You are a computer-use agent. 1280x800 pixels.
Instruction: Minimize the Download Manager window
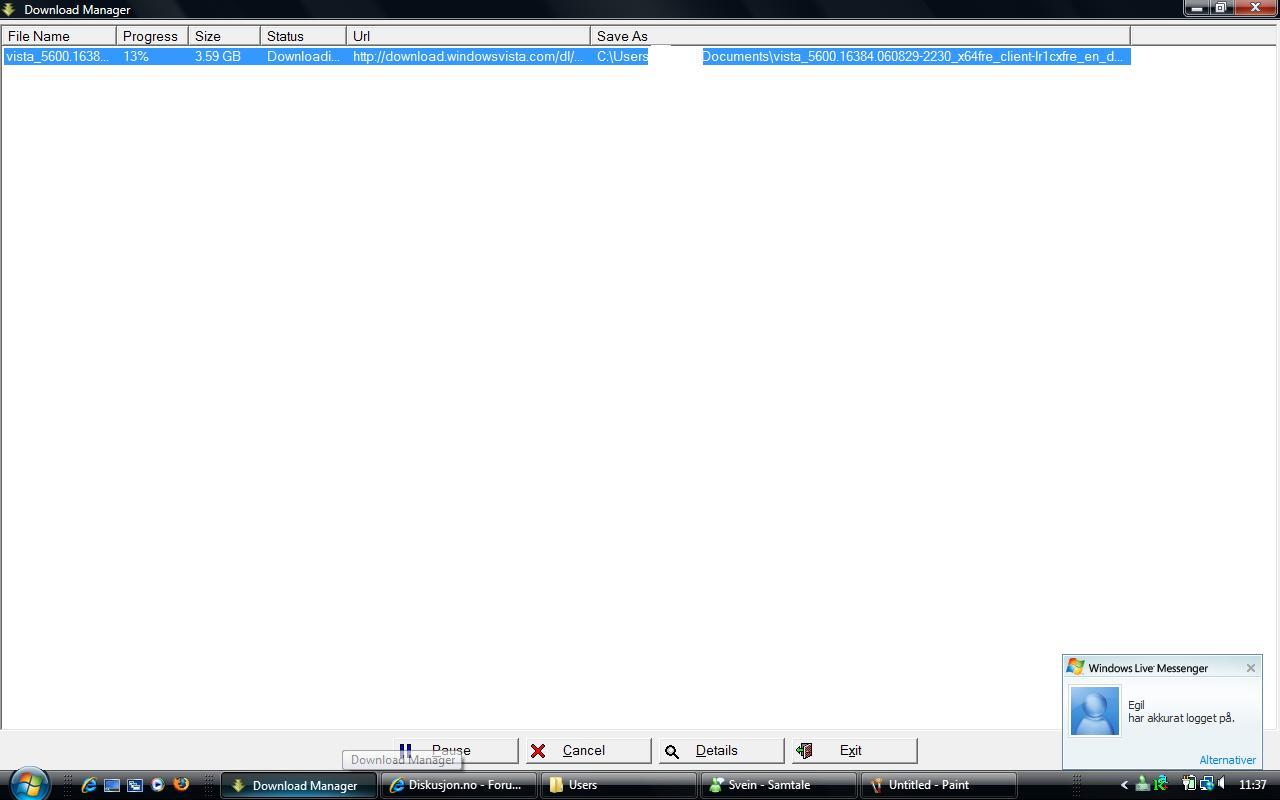point(1196,8)
